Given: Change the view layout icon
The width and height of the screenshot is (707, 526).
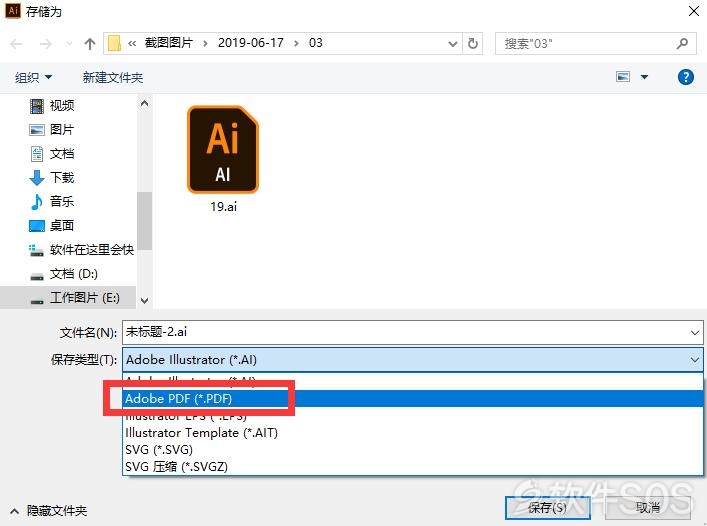Looking at the screenshot, I should [x=623, y=77].
